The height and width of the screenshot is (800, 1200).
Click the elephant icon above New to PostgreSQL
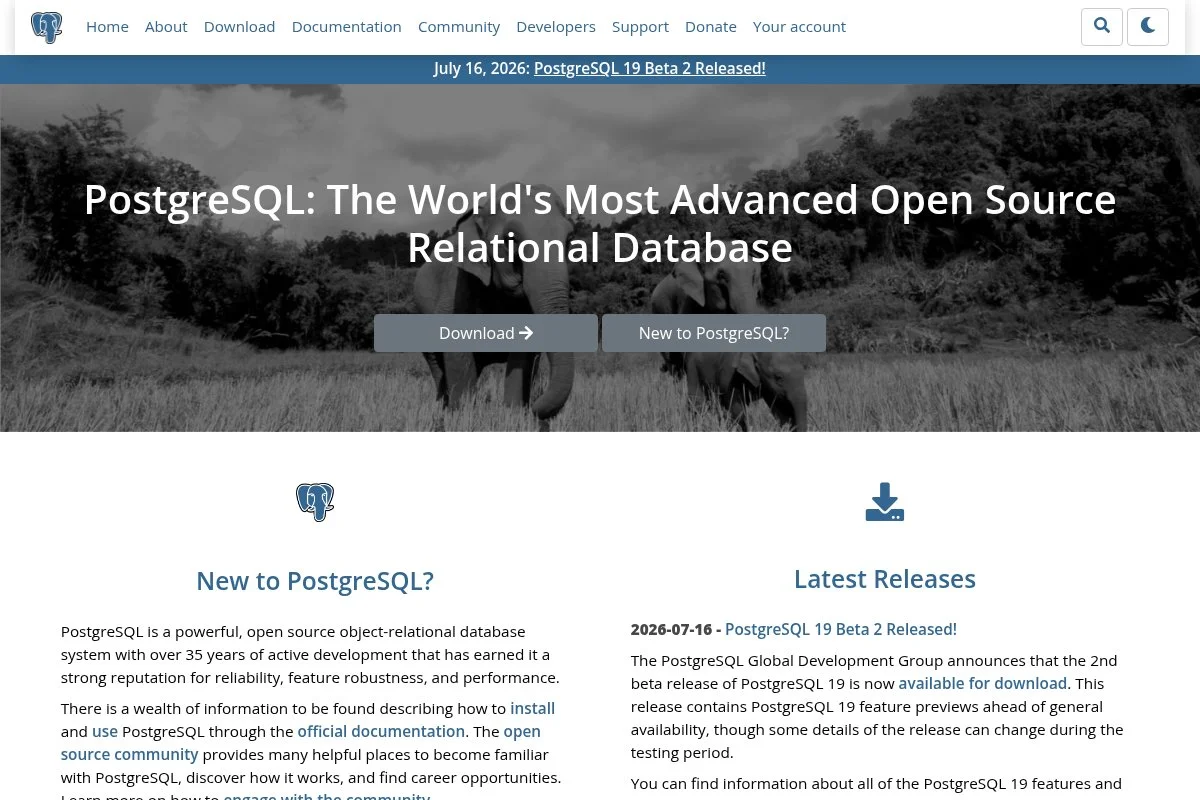(315, 502)
